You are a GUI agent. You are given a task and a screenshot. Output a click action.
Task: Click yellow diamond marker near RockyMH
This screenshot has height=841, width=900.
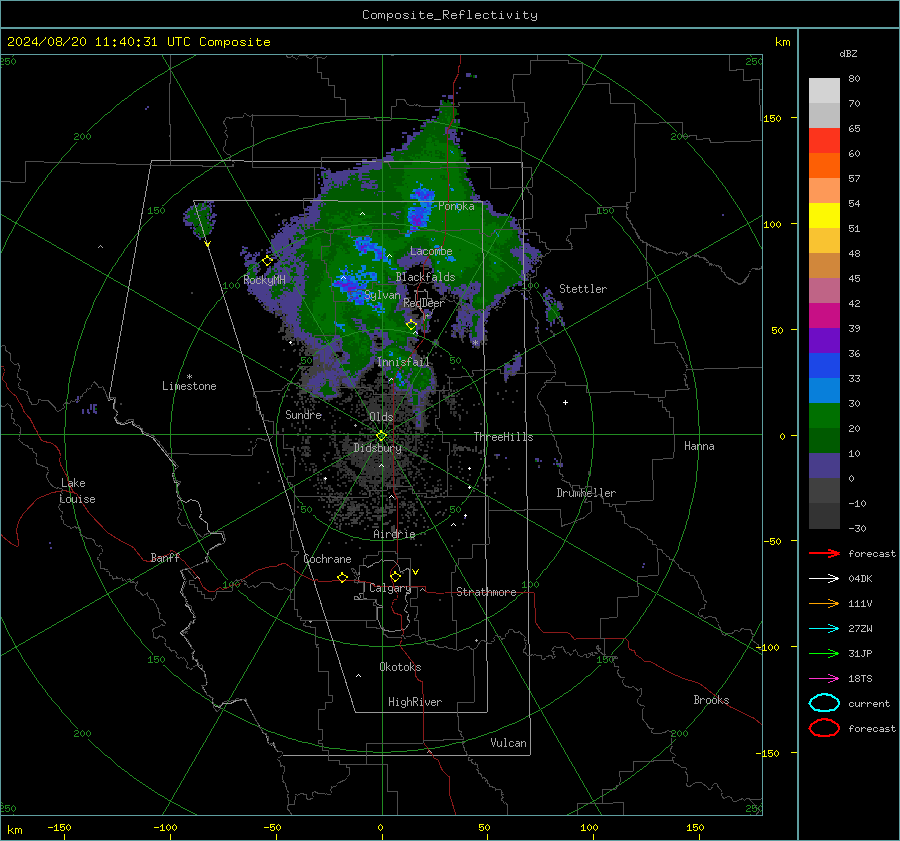click(267, 261)
